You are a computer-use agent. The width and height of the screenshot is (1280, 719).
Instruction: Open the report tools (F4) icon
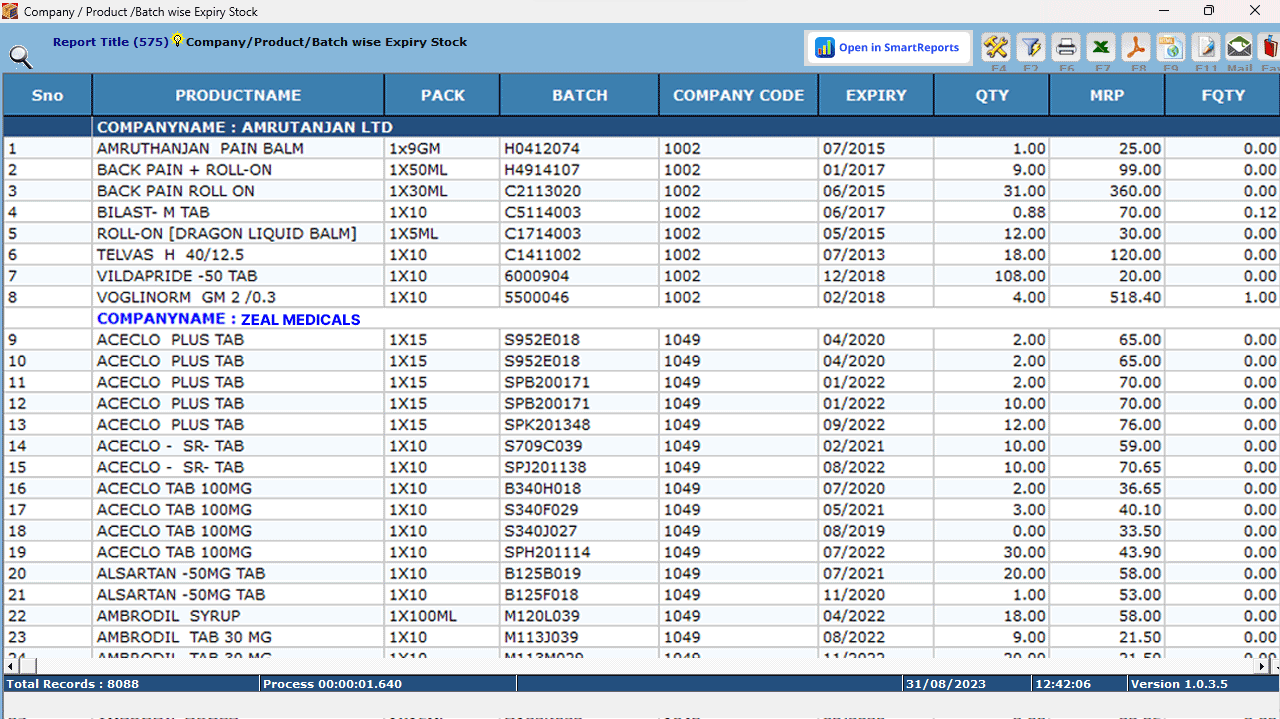point(996,47)
